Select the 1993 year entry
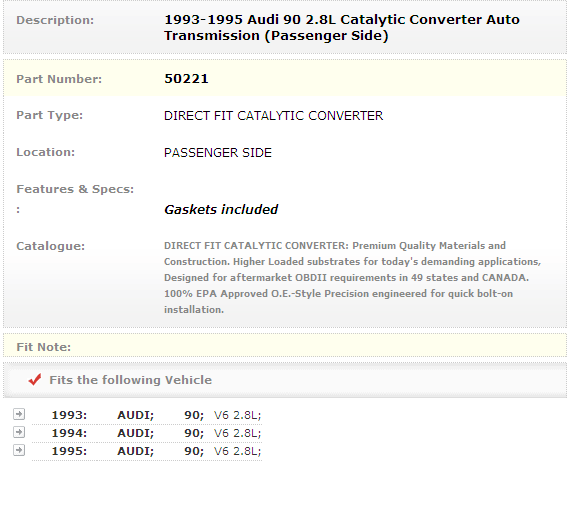 [x=69, y=415]
